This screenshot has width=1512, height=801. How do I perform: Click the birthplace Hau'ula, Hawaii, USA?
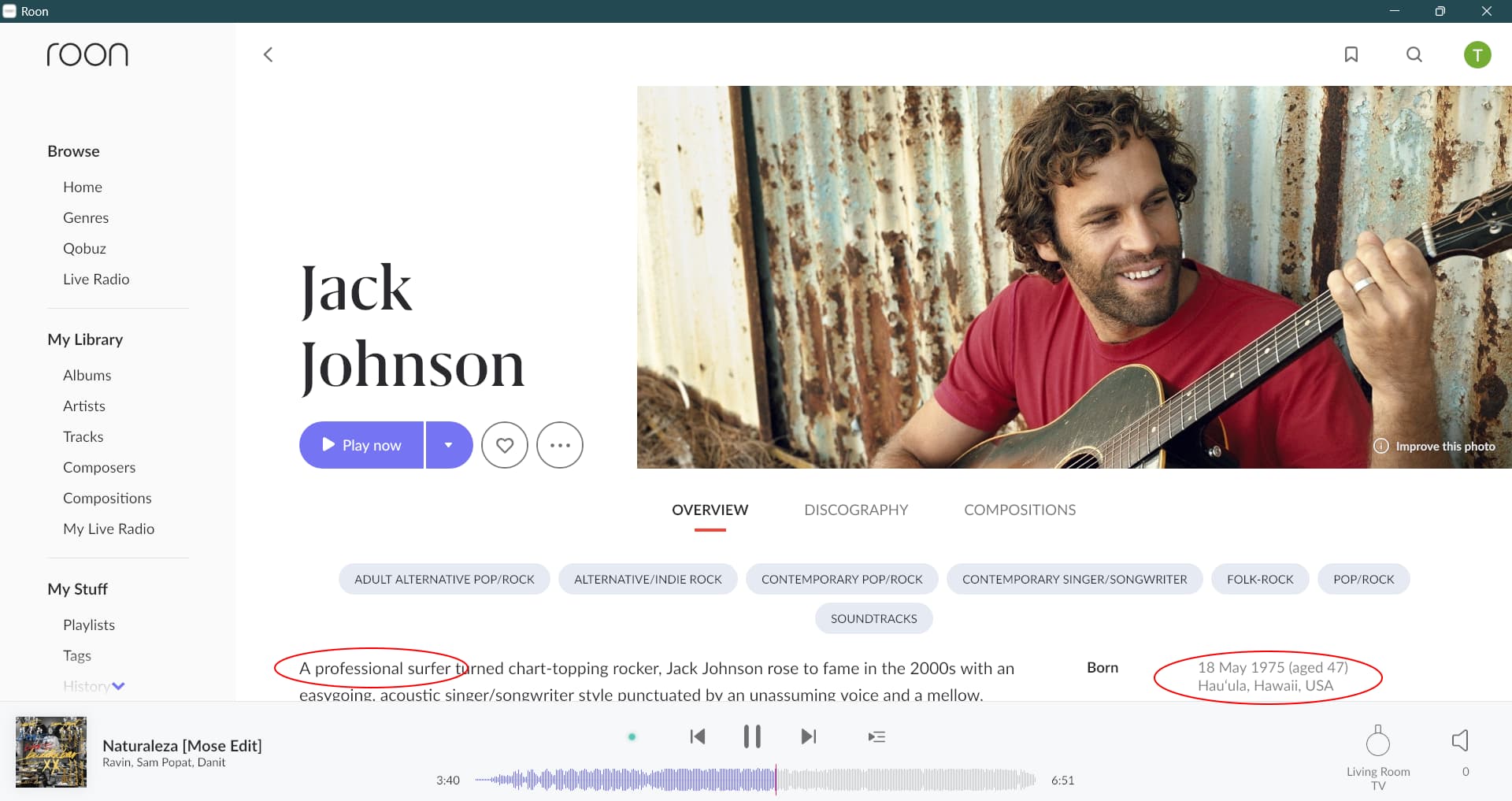coord(1266,685)
